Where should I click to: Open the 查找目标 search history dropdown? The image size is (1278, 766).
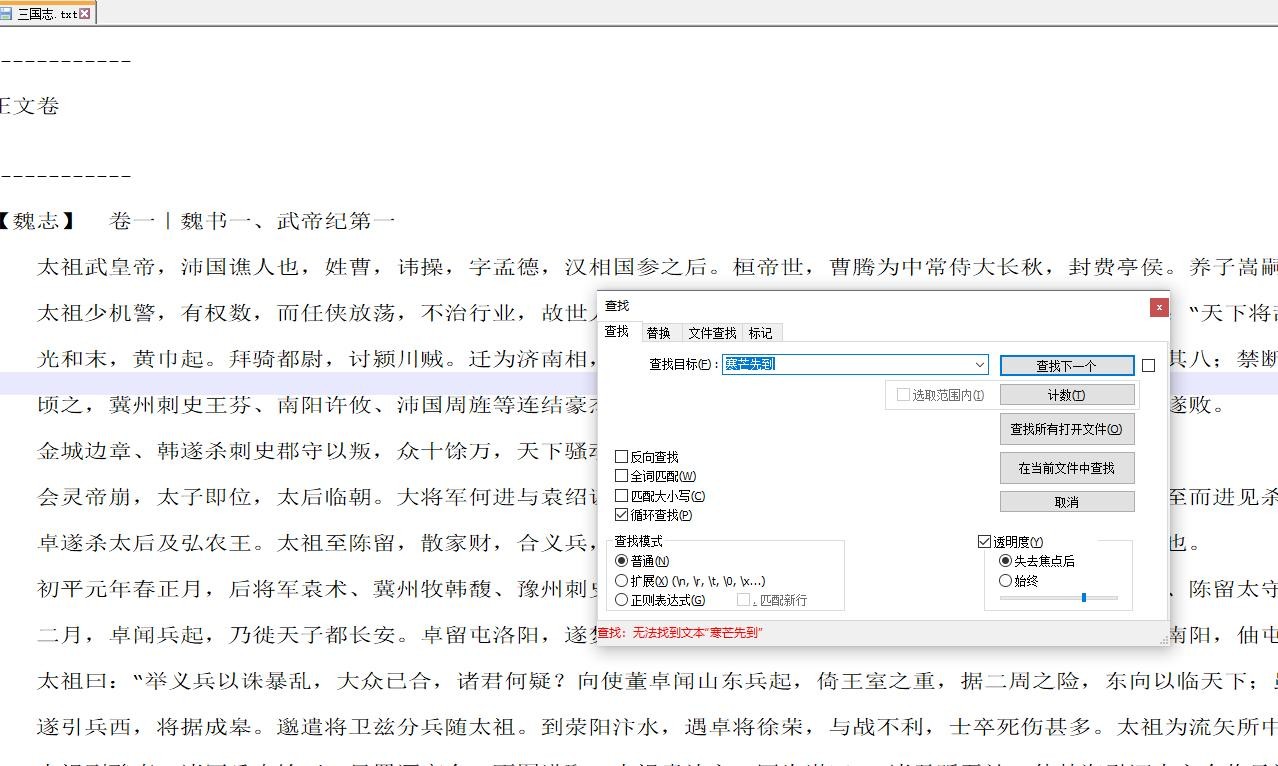pos(979,365)
